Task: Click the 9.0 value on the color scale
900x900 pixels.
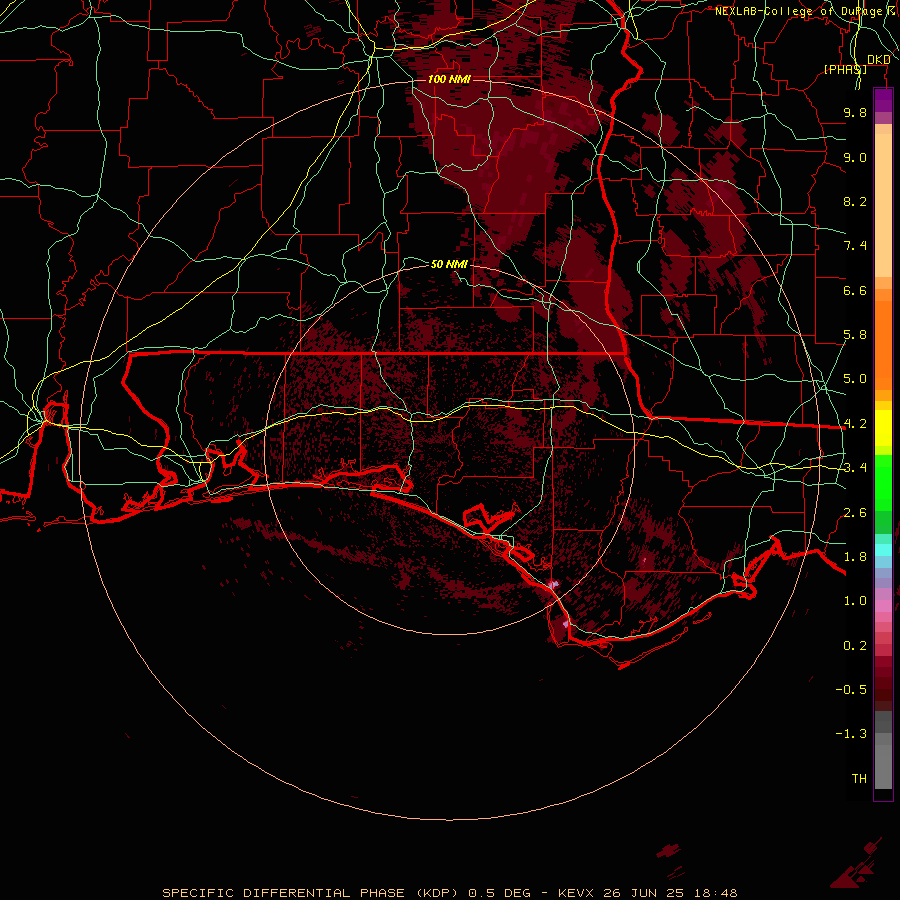Action: [855, 157]
